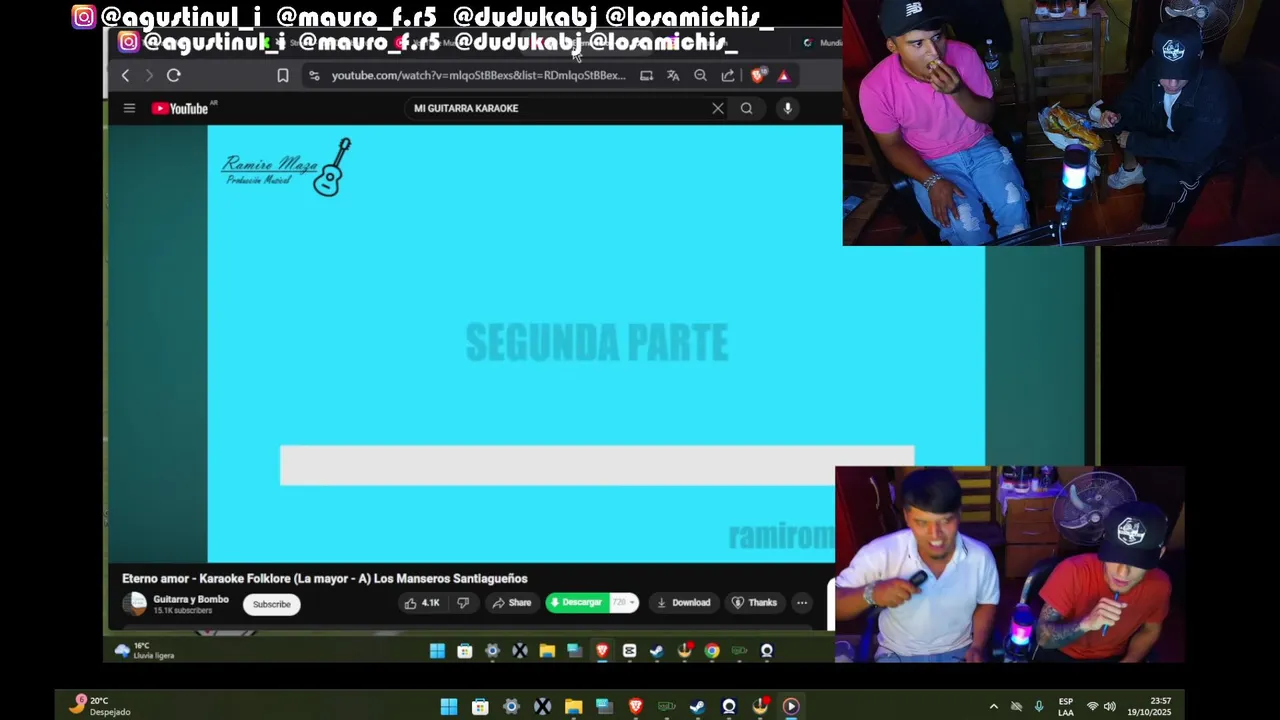Screen dimensions: 1280x720
Task: Open Microsoft Store on main taskbar
Action: 480,707
